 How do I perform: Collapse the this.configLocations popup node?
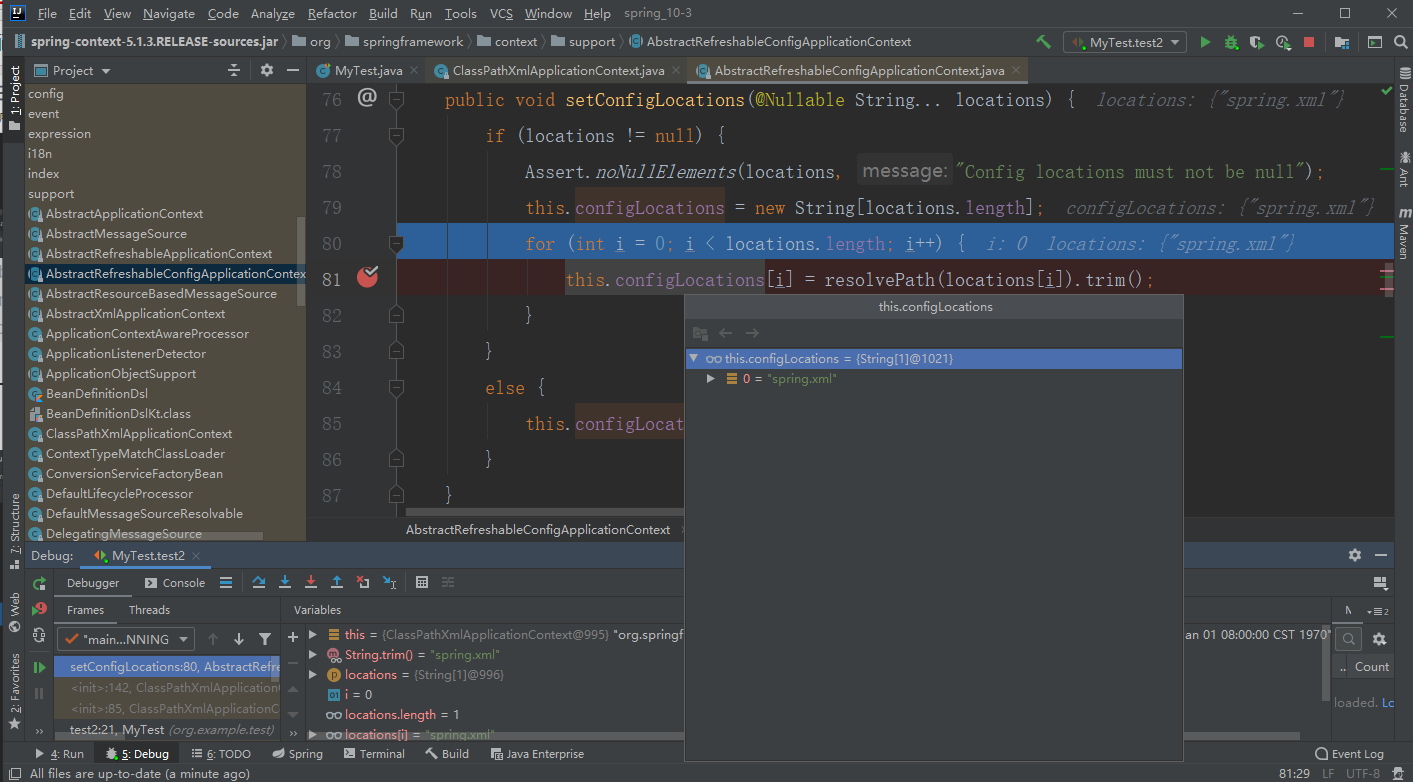point(694,358)
